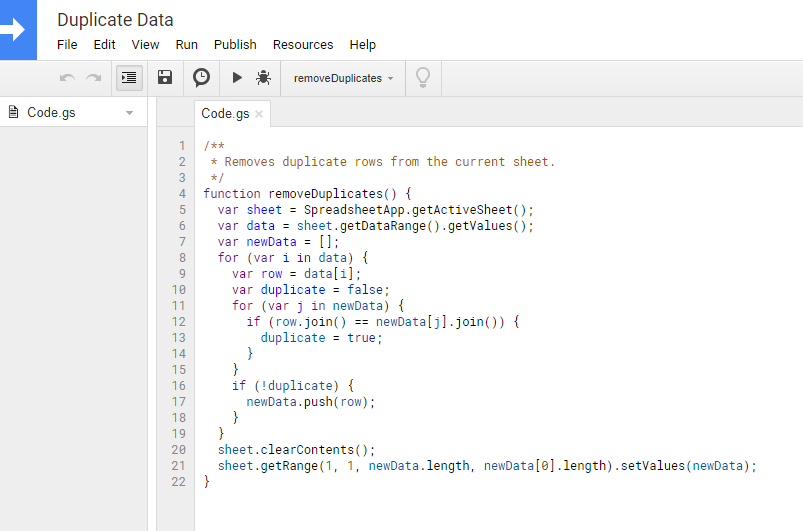The height and width of the screenshot is (531, 803).
Task: Open the Publish menu
Action: (235, 45)
